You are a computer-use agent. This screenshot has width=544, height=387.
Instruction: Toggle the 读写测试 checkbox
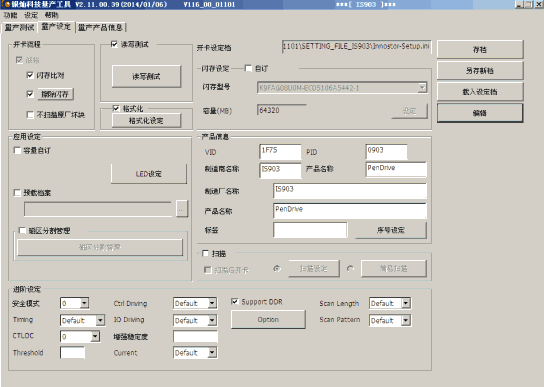(x=114, y=44)
